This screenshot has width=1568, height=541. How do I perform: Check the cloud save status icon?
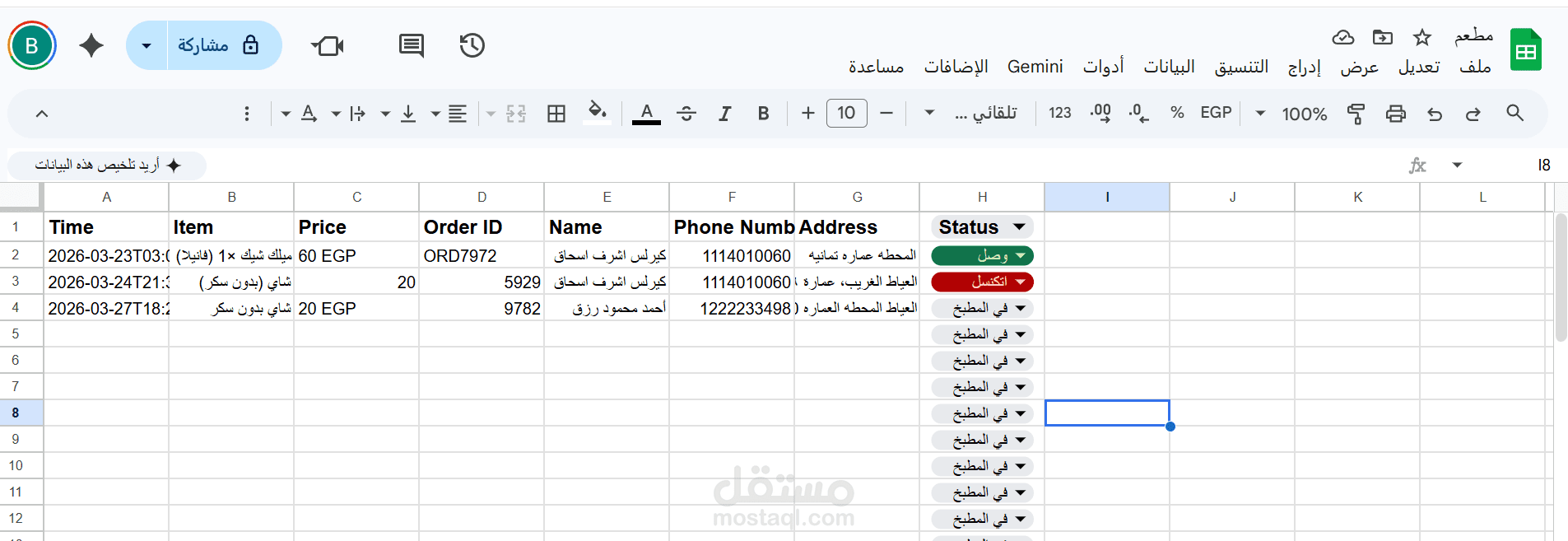point(1343,37)
